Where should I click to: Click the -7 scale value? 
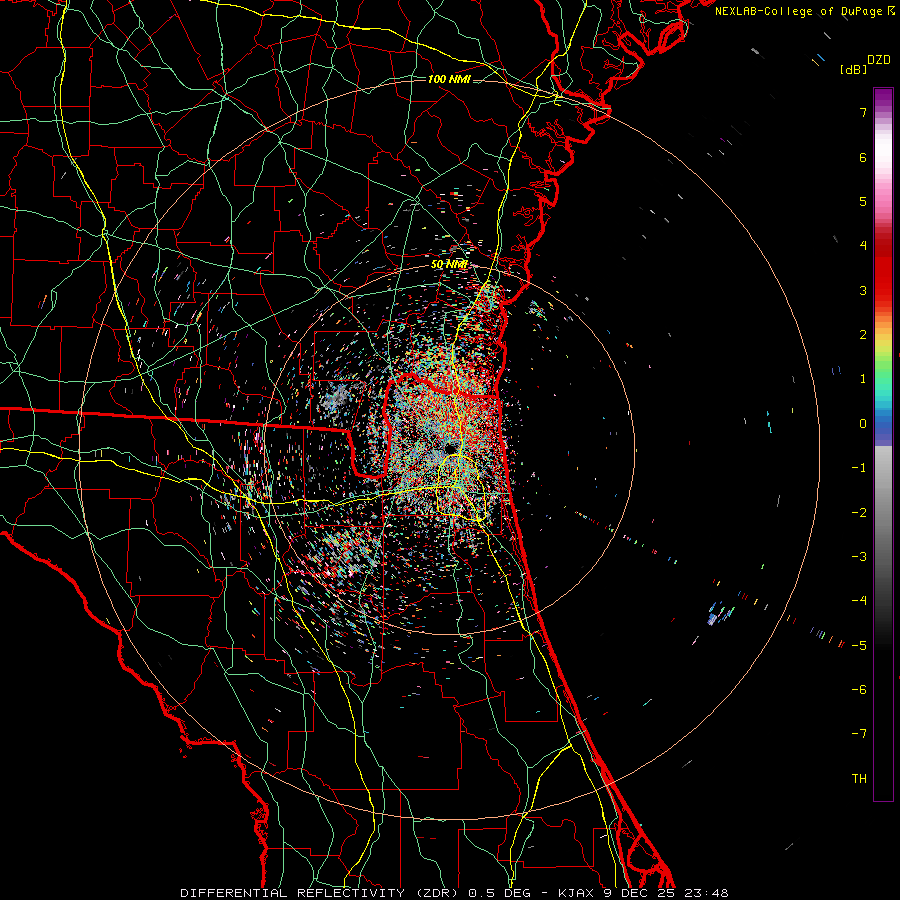point(859,734)
